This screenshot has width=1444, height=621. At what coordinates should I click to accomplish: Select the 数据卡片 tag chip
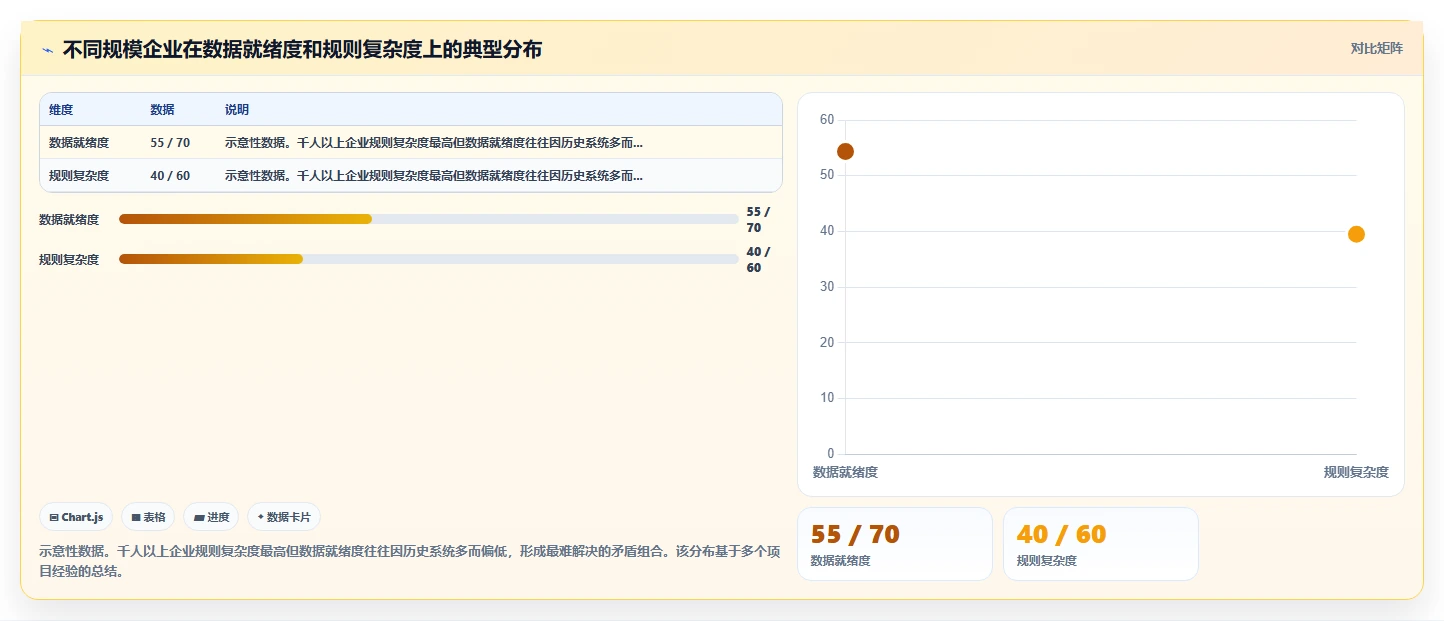[x=284, y=517]
